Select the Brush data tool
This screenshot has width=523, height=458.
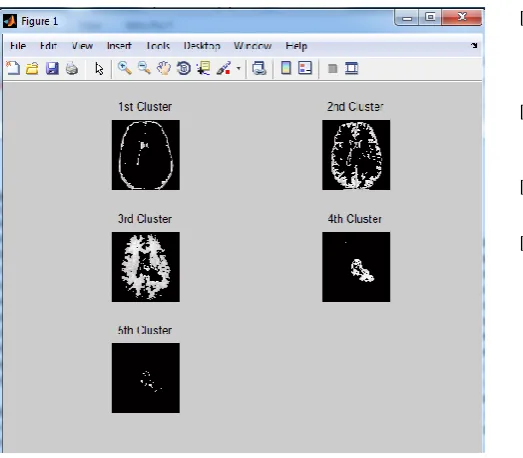[x=224, y=68]
